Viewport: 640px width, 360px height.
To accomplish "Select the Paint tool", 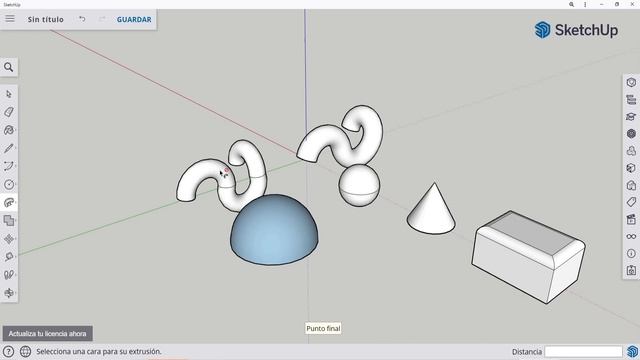I will 9,130.
